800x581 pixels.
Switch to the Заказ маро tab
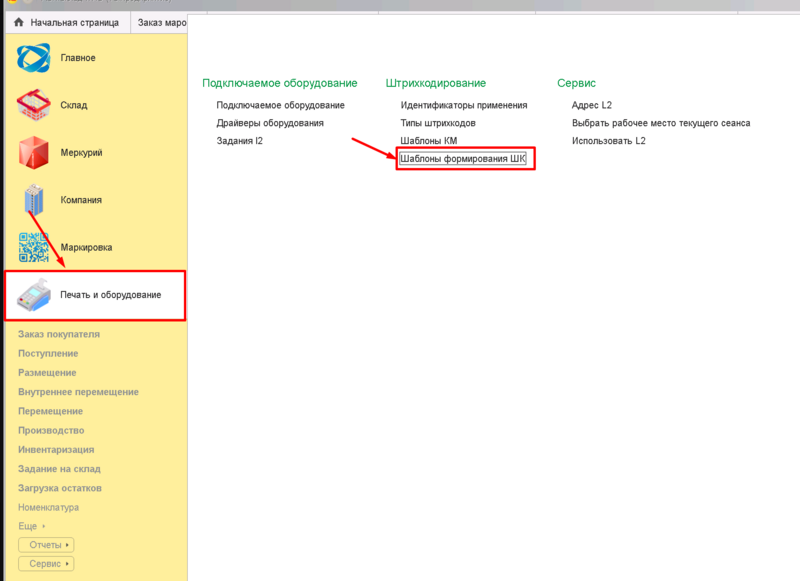pos(162,22)
